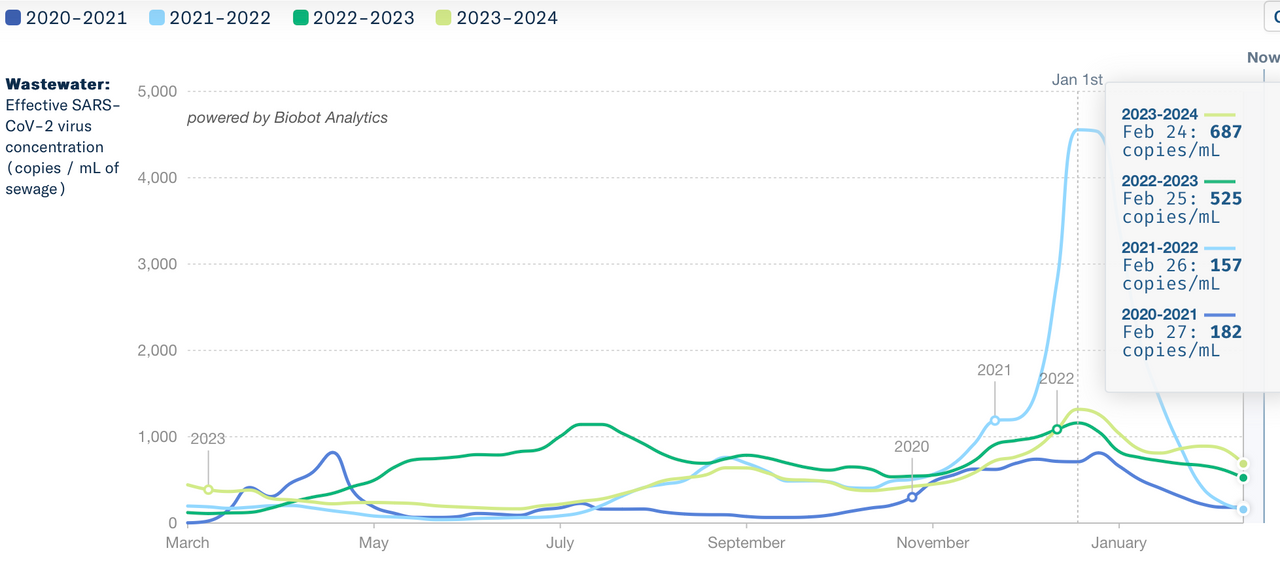Click the dark blue 2020-2021 legend swatch

[13, 18]
